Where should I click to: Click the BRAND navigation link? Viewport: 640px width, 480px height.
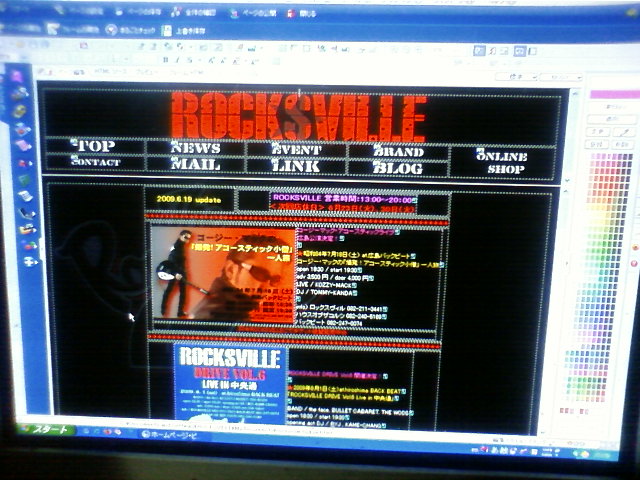tap(398, 151)
